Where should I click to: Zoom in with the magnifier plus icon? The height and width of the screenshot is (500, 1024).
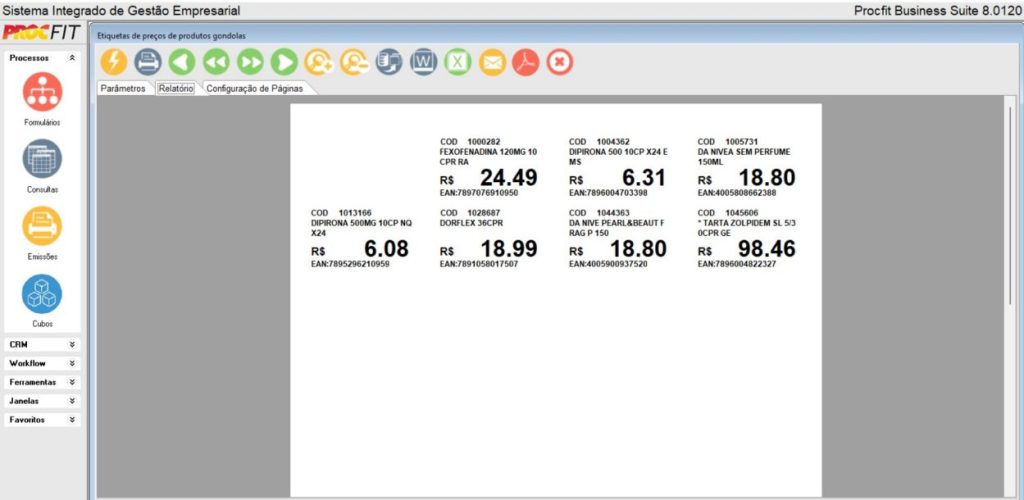click(319, 62)
